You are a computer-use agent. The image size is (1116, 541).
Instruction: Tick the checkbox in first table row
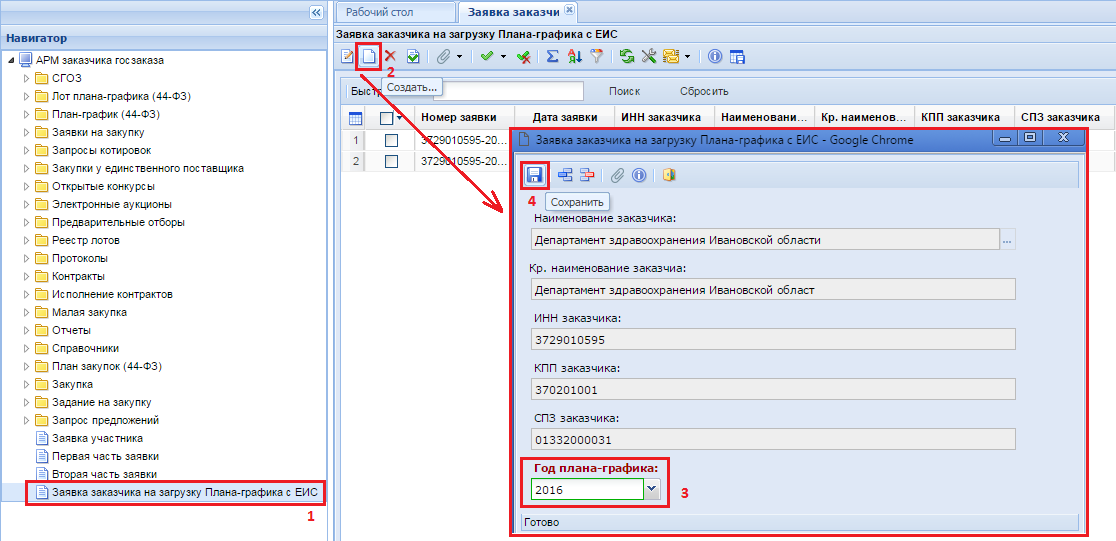coord(391,140)
